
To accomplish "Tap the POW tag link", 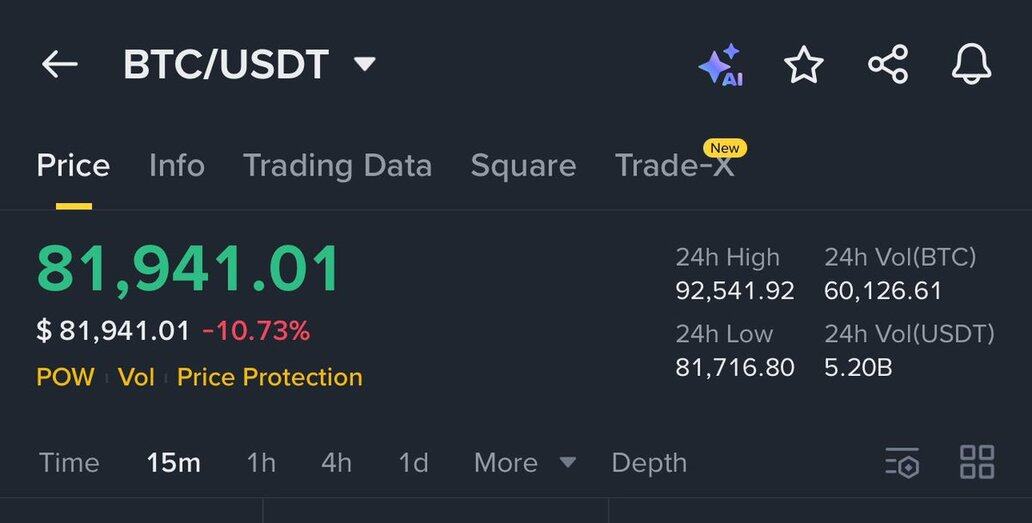I will coord(65,378).
